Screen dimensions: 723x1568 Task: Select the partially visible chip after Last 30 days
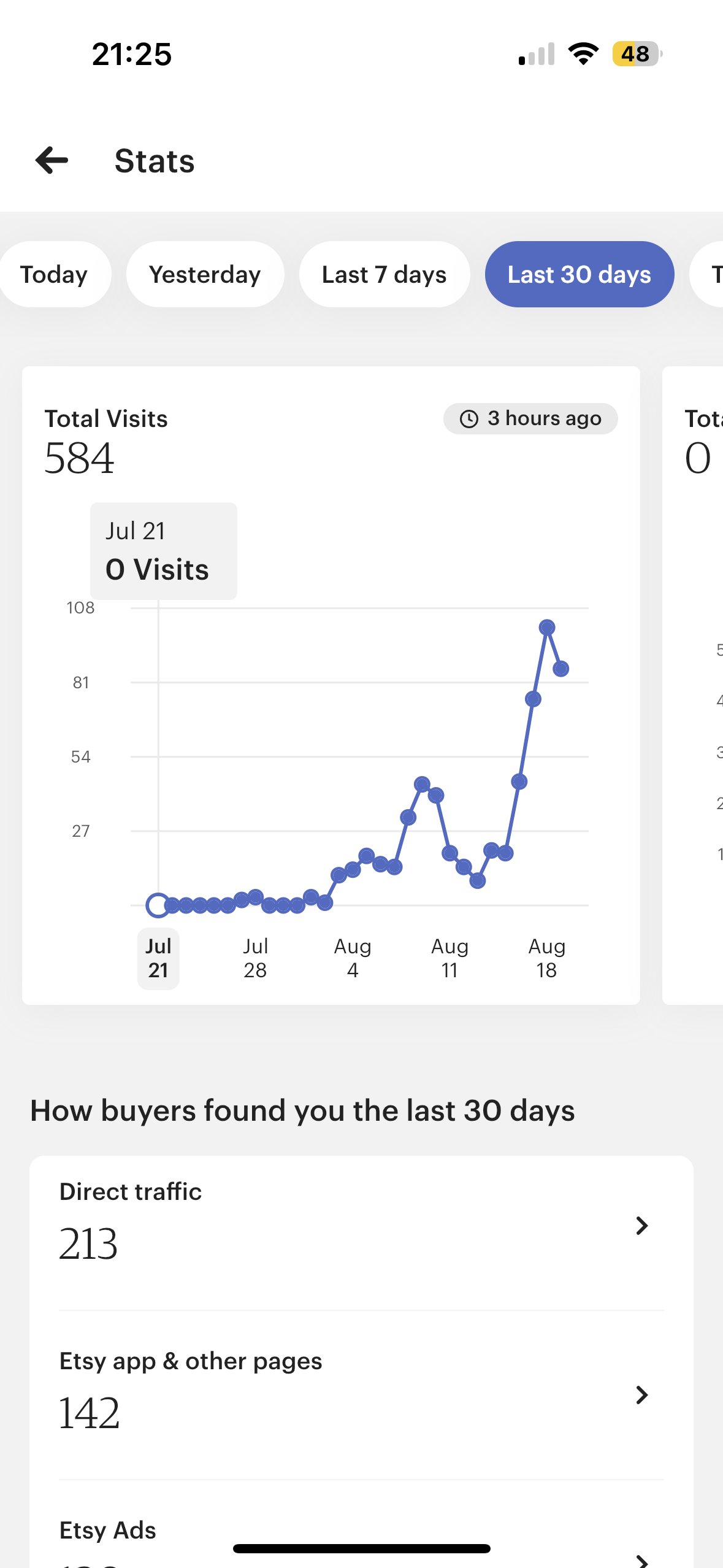point(707,274)
